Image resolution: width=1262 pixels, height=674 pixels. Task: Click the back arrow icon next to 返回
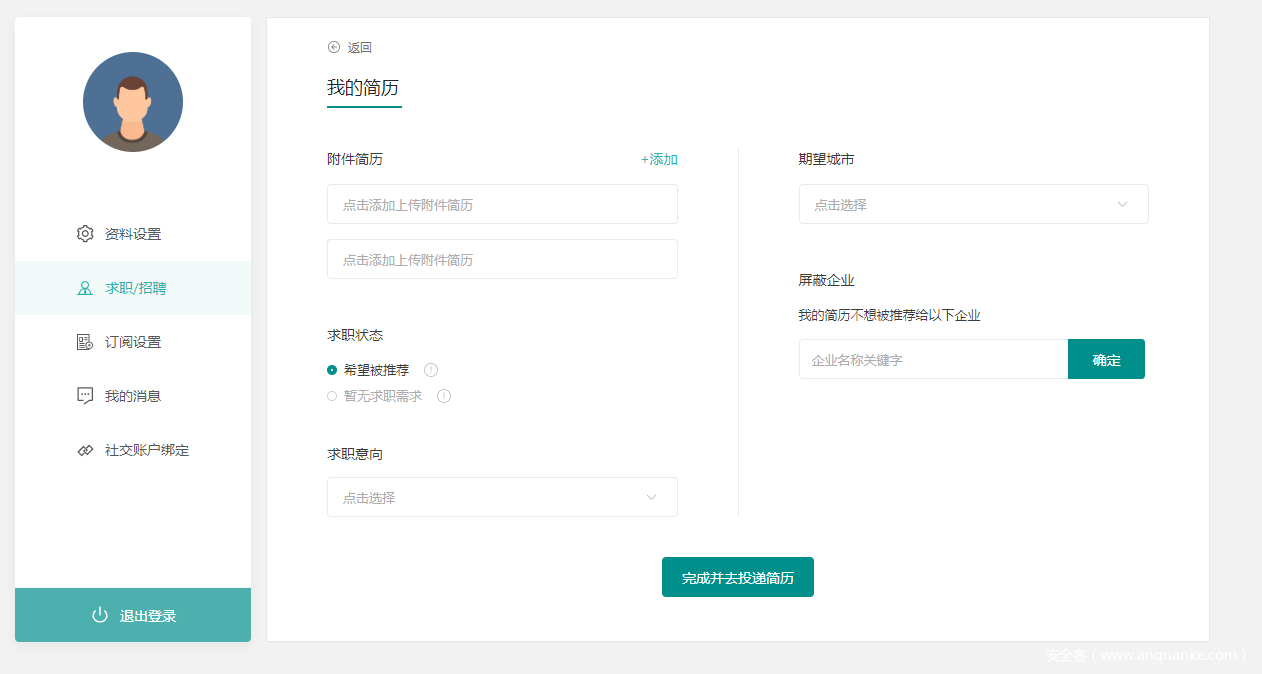tap(334, 47)
